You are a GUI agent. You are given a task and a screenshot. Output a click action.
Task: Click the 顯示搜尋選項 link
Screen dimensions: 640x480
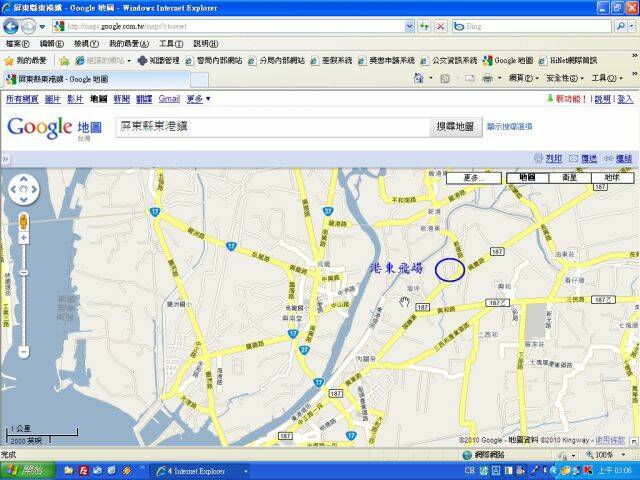click(x=509, y=127)
